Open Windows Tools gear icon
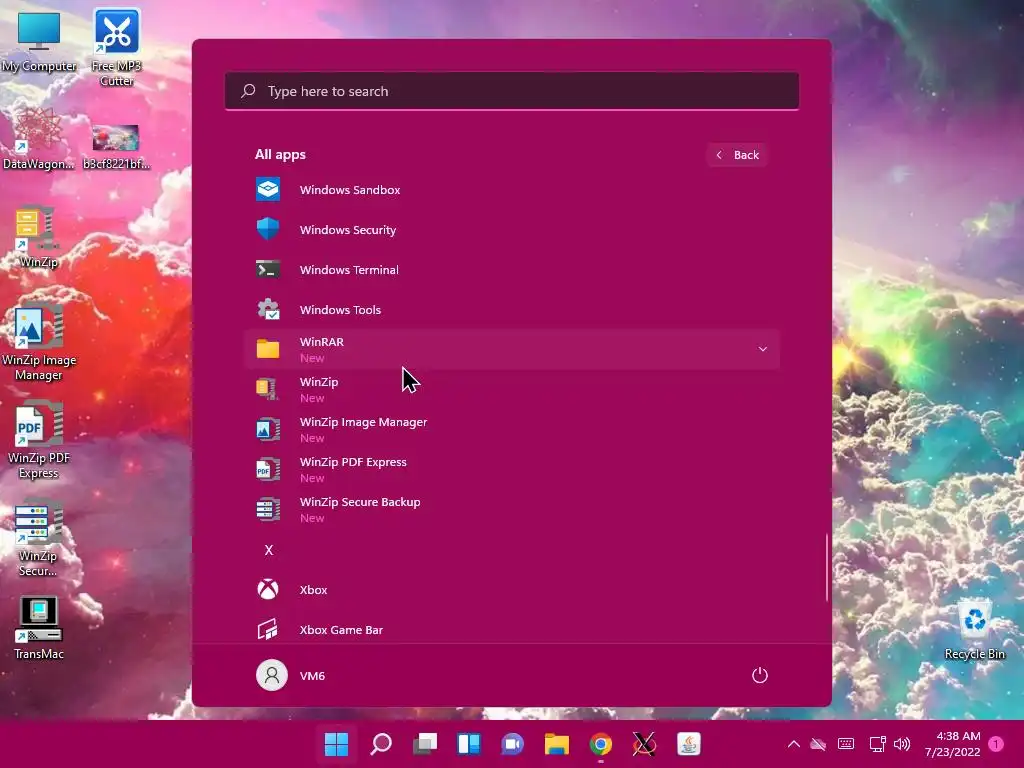This screenshot has width=1024, height=768. click(268, 310)
